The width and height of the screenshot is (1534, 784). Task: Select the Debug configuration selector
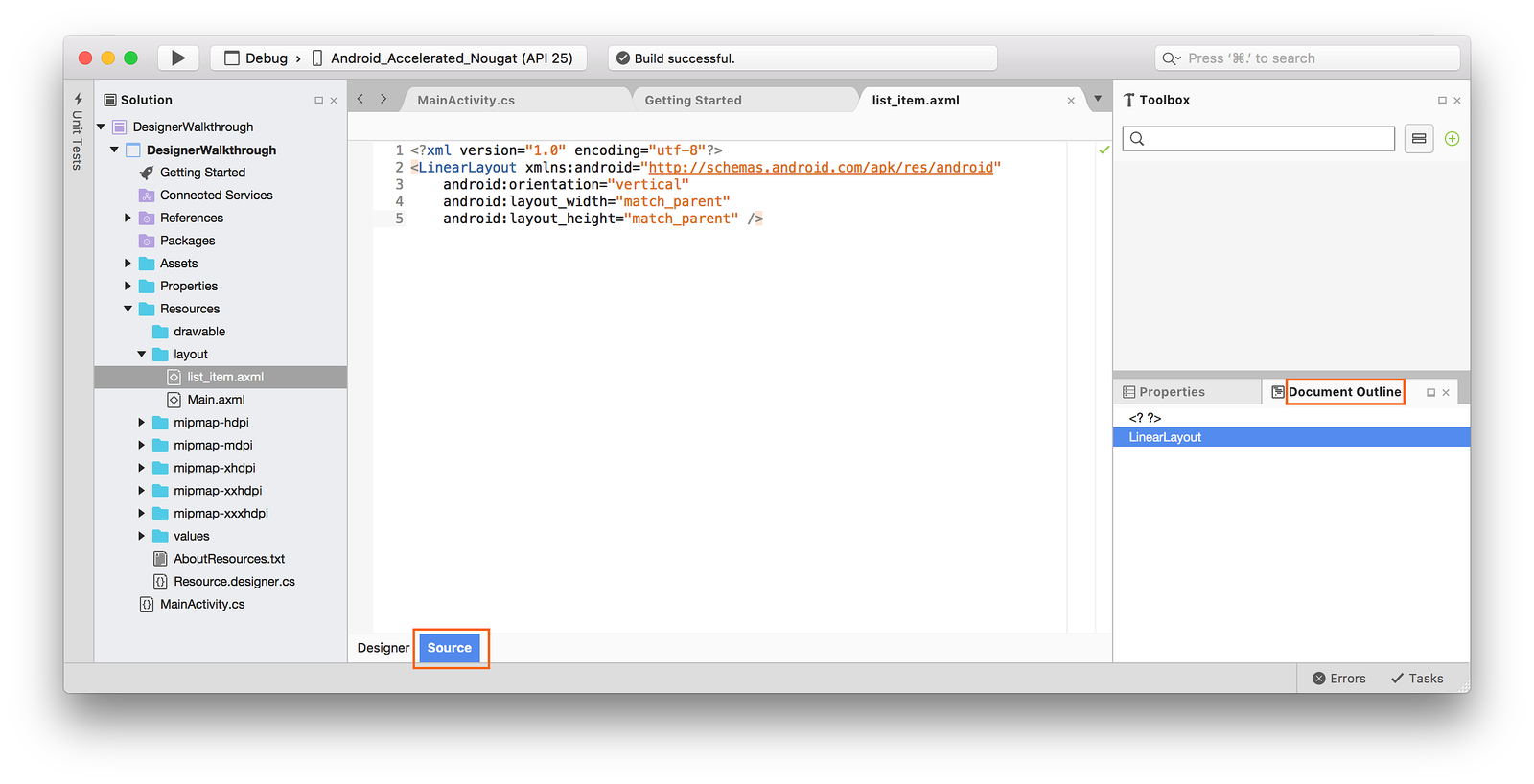(x=256, y=58)
